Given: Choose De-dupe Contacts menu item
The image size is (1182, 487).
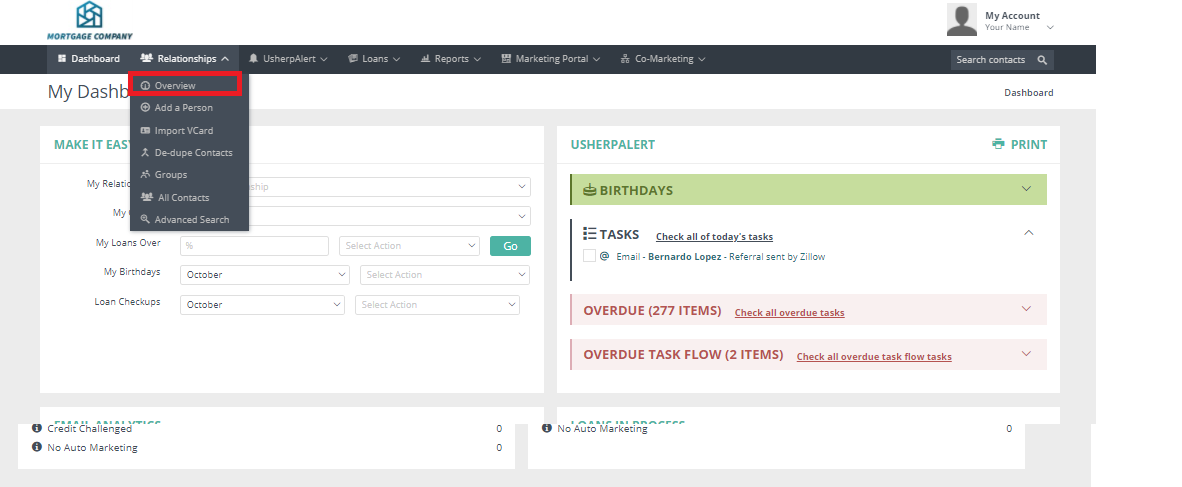Looking at the screenshot, I should point(192,153).
